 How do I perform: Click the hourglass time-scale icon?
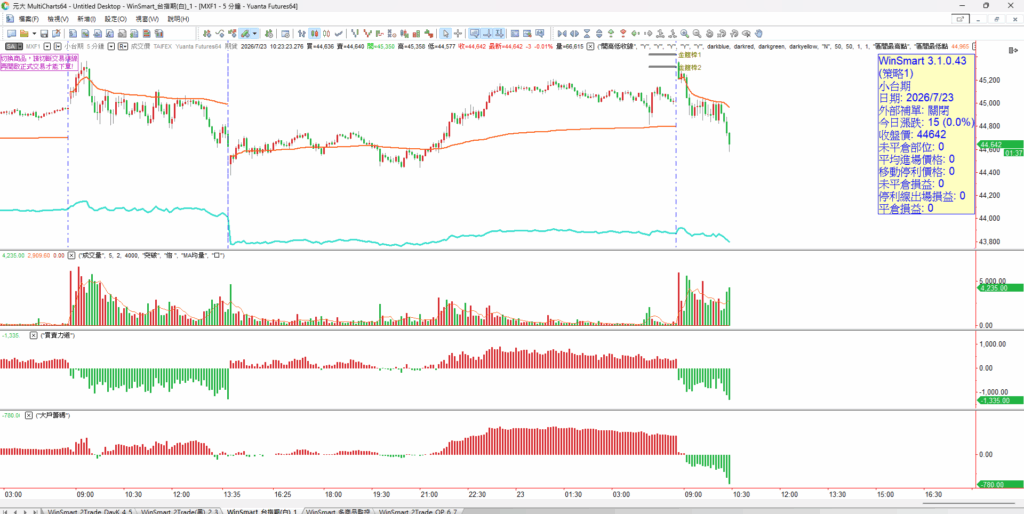587,33
